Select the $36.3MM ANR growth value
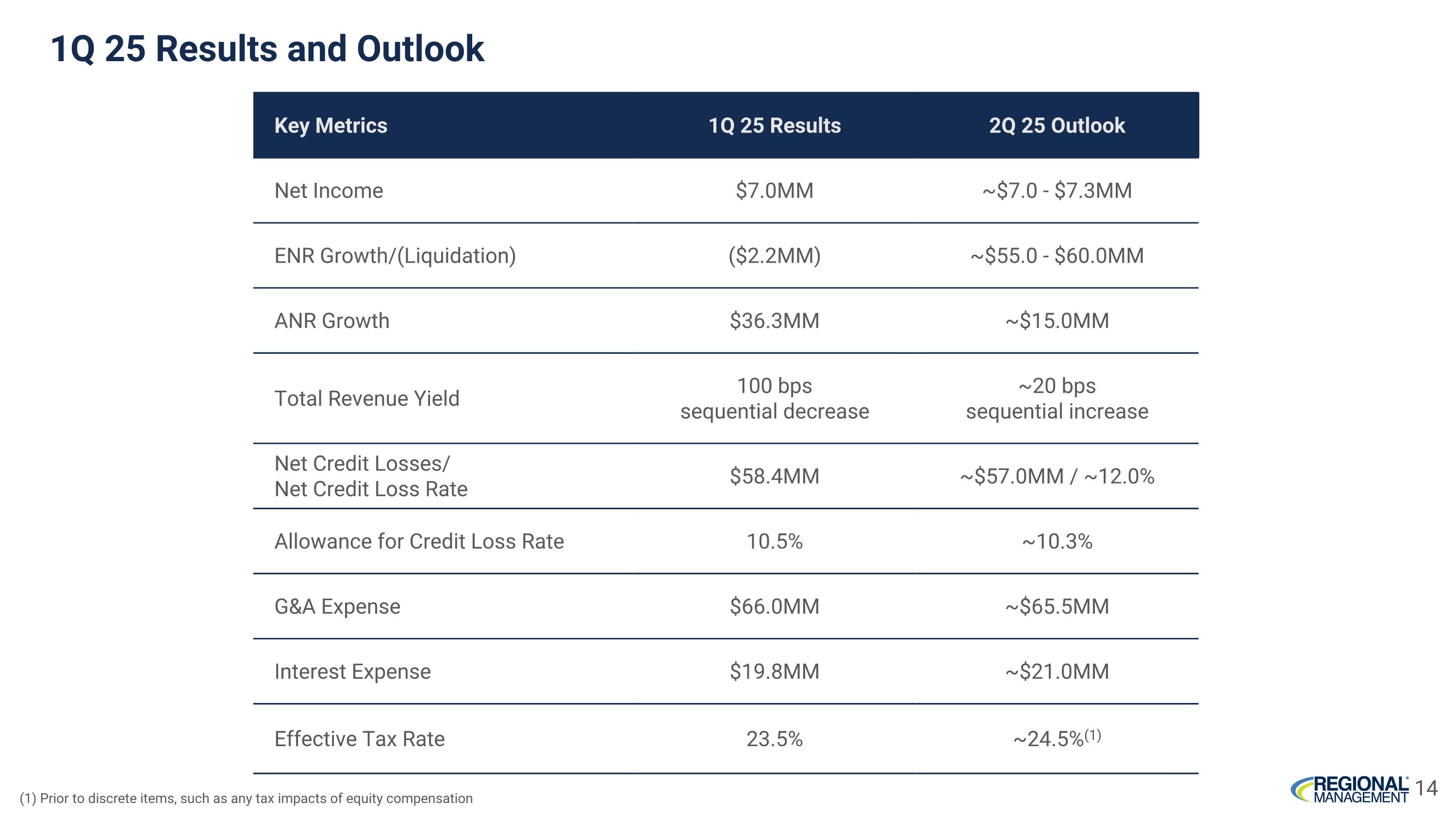Viewport: 1456px width, 819px height. [774, 321]
